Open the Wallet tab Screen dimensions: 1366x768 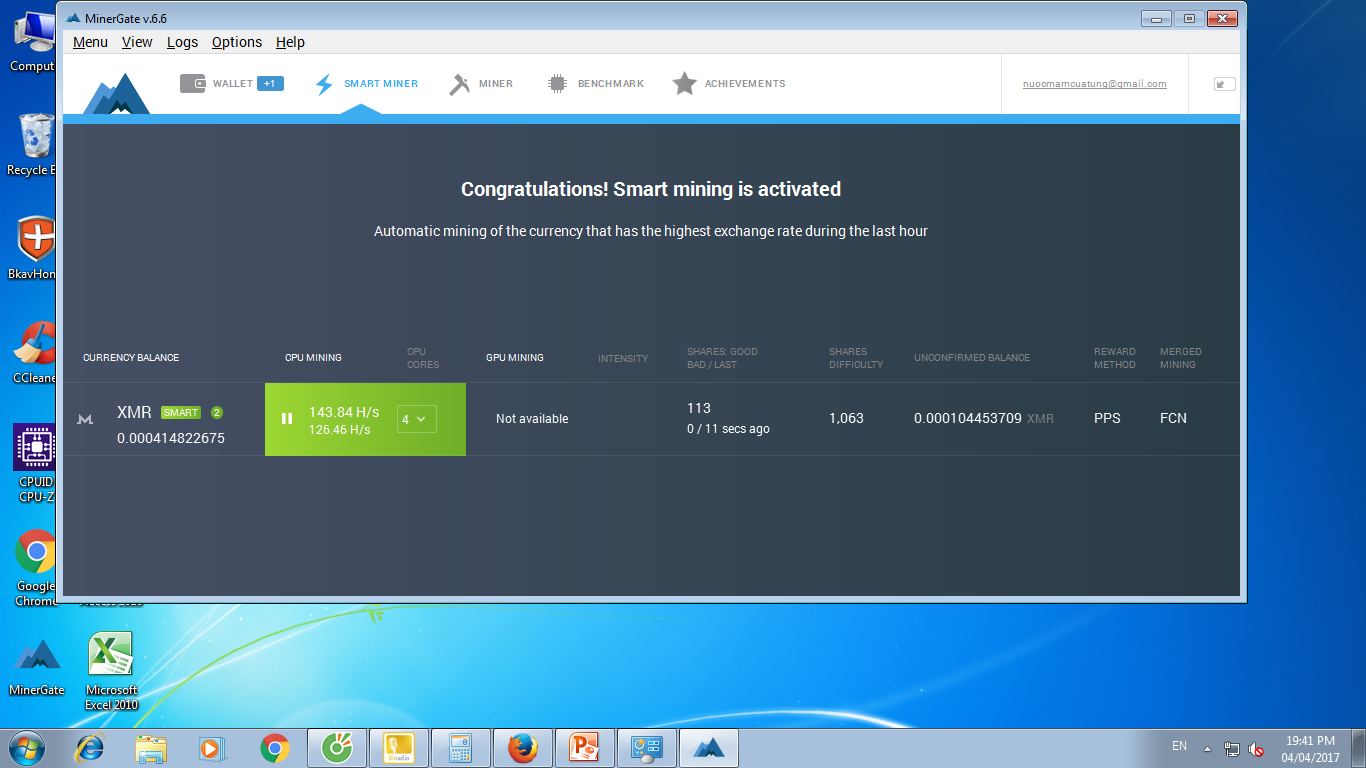[x=232, y=84]
